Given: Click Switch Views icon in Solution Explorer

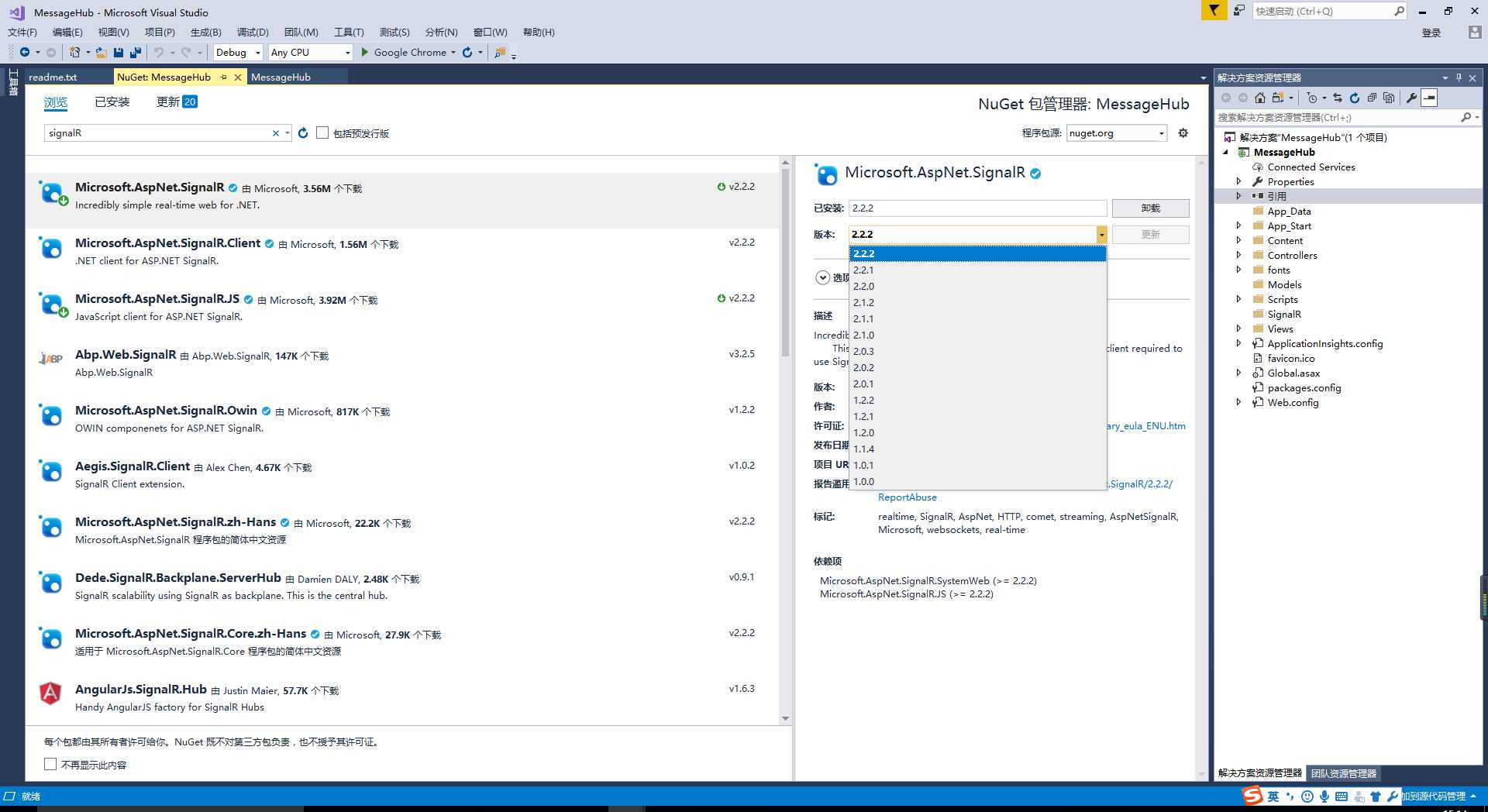Looking at the screenshot, I should pyautogui.click(x=1278, y=98).
